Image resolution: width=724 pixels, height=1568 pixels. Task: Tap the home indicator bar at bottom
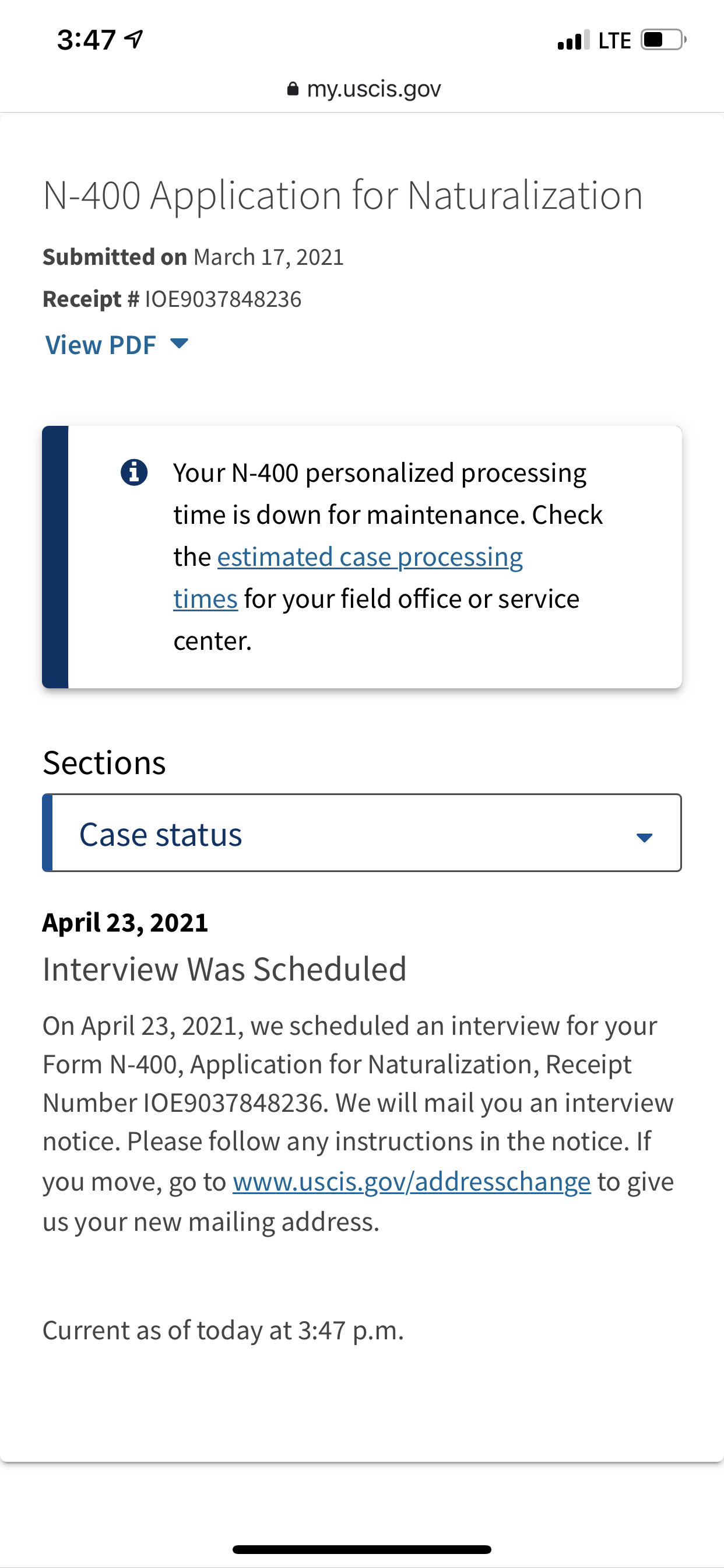(x=362, y=1549)
